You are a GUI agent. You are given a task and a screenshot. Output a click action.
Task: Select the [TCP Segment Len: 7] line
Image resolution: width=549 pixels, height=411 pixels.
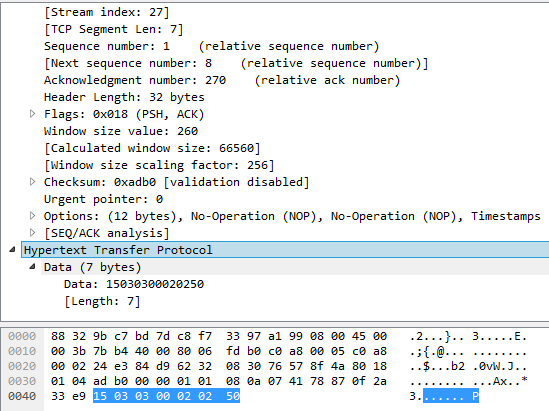tap(113, 29)
